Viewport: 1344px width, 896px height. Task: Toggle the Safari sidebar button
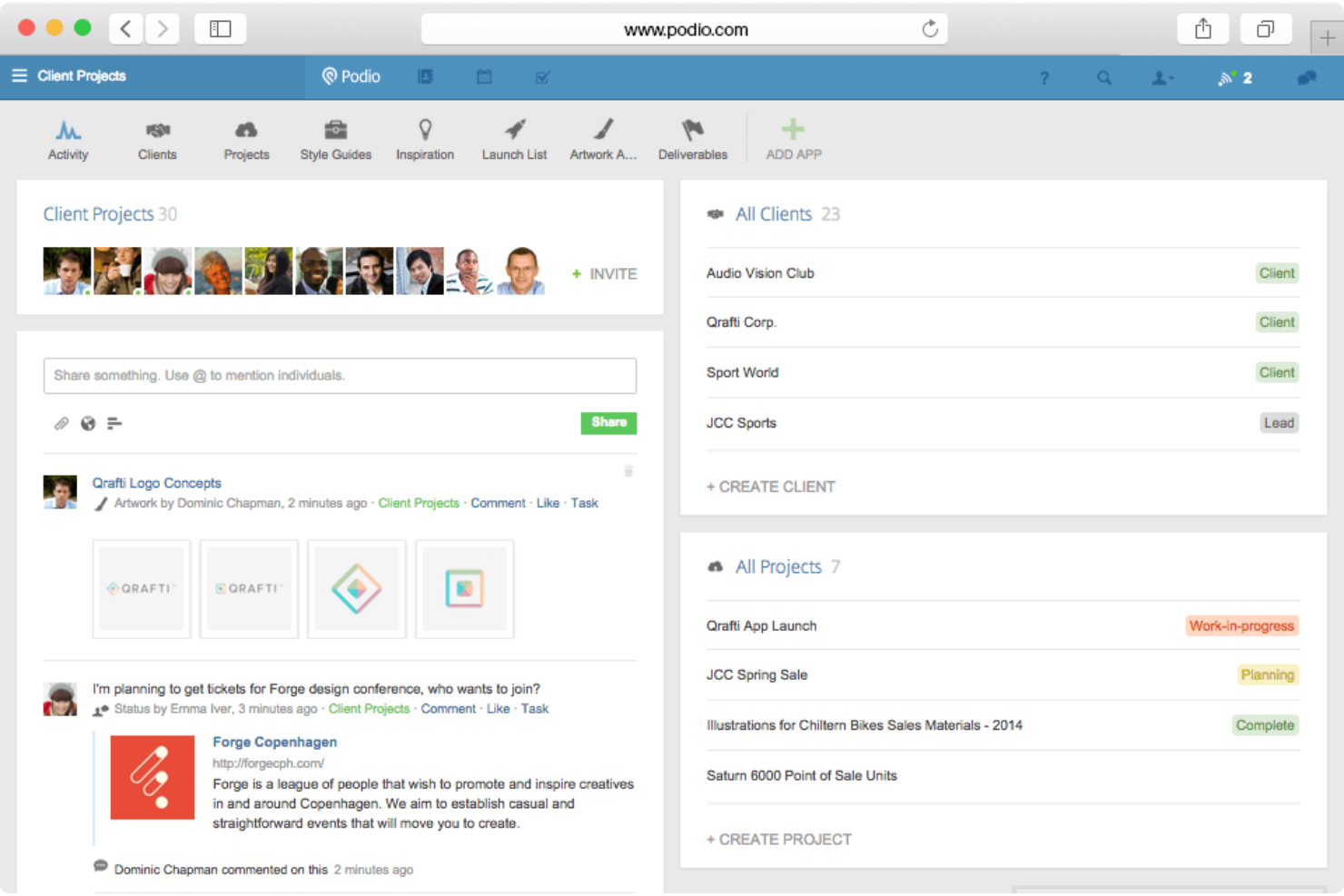(x=219, y=28)
